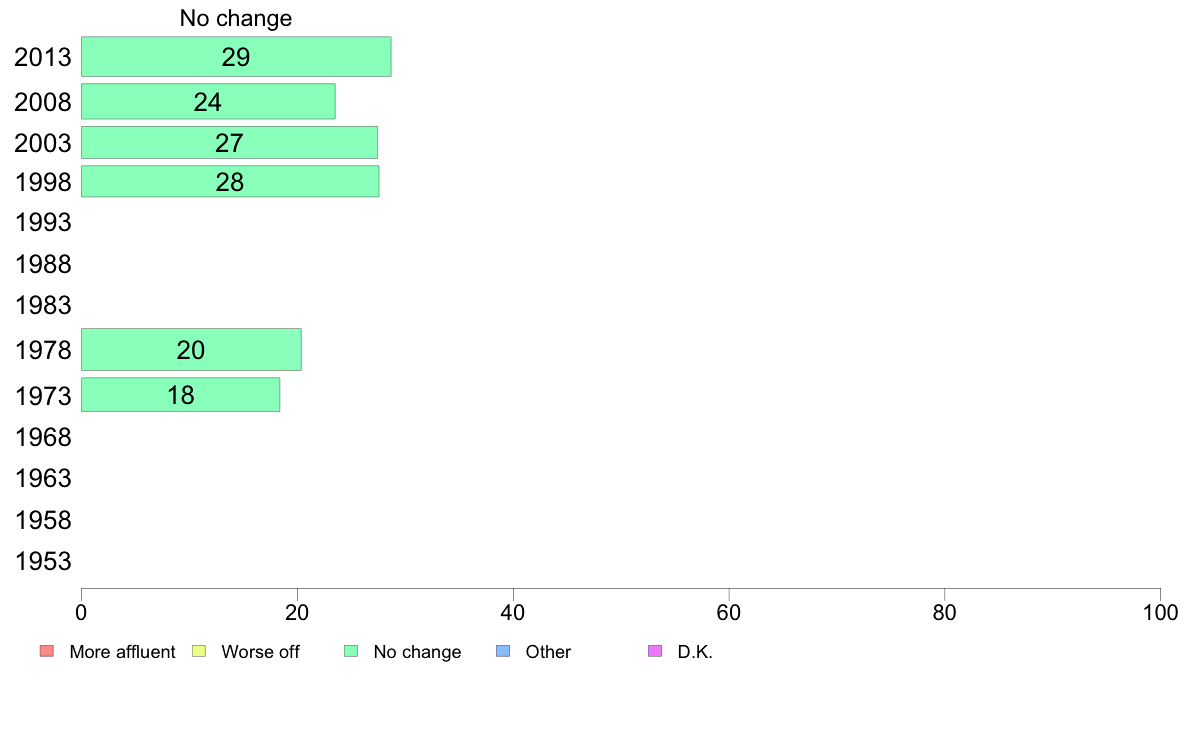Click the Worse off legend swatch
The image size is (1188, 736).
click(198, 652)
